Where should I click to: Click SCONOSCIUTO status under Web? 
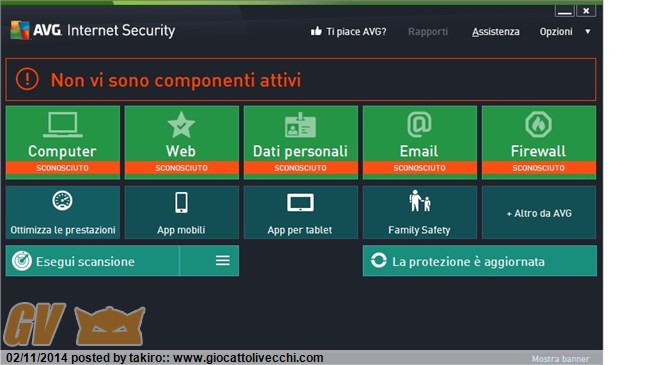[x=182, y=168]
